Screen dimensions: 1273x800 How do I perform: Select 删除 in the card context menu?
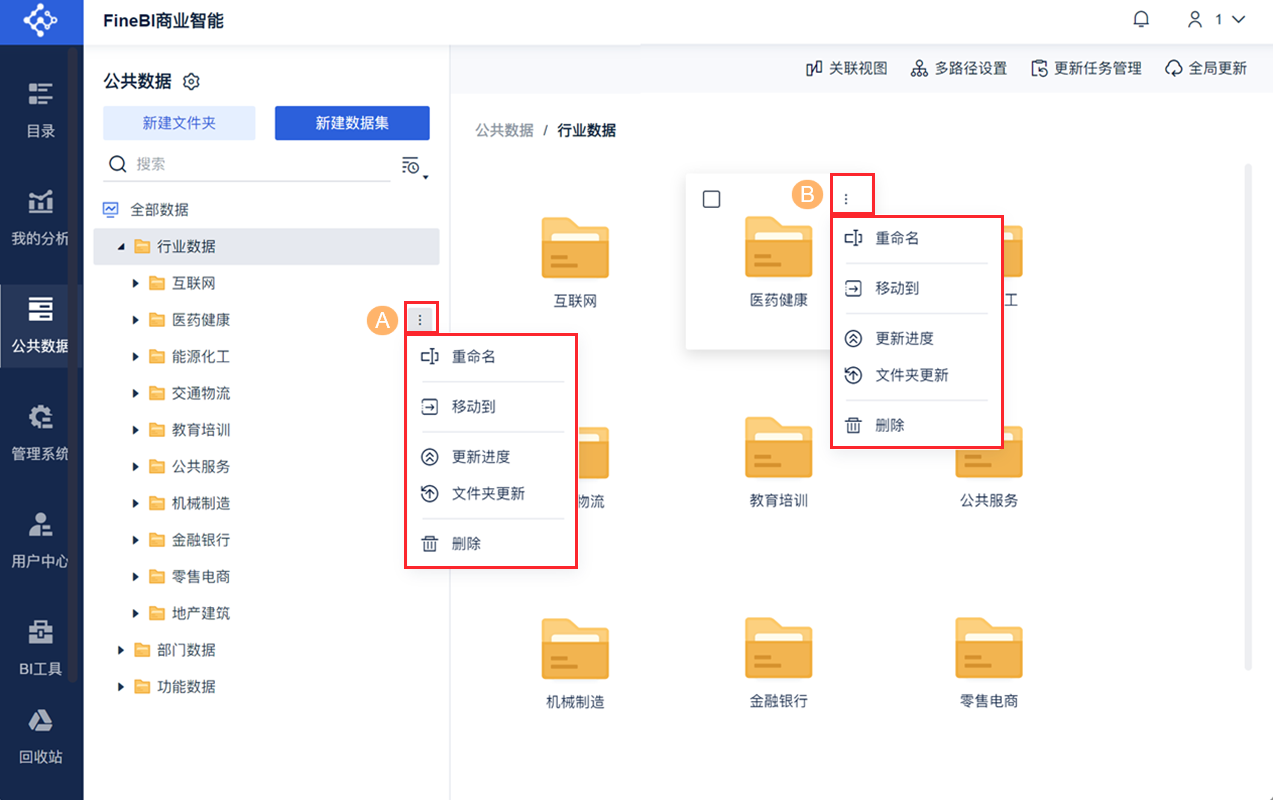coord(915,425)
